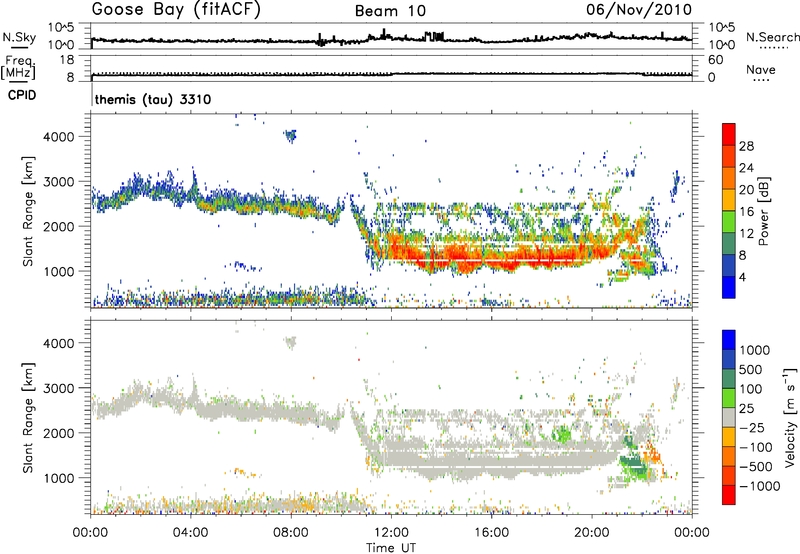This screenshot has height=554, width=800.
Task: Select the "Beam 10" heading
Action: (x=391, y=11)
